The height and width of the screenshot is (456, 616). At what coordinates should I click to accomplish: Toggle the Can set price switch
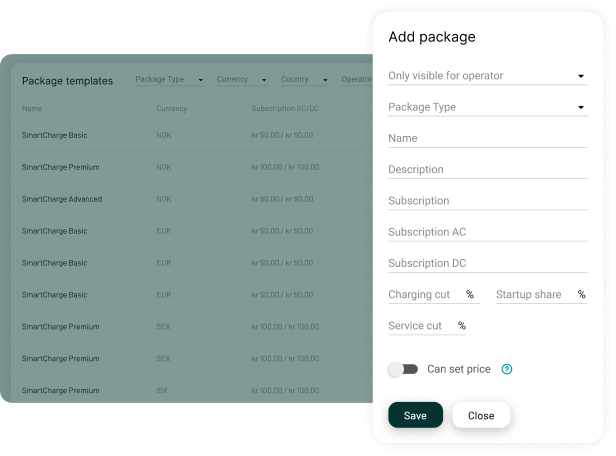403,369
